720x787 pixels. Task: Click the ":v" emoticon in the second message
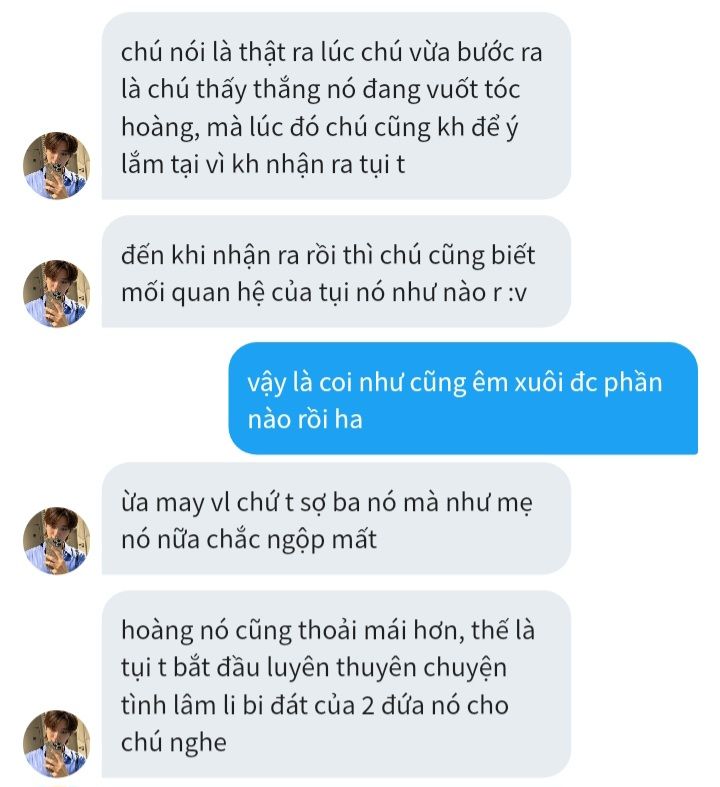point(517,294)
